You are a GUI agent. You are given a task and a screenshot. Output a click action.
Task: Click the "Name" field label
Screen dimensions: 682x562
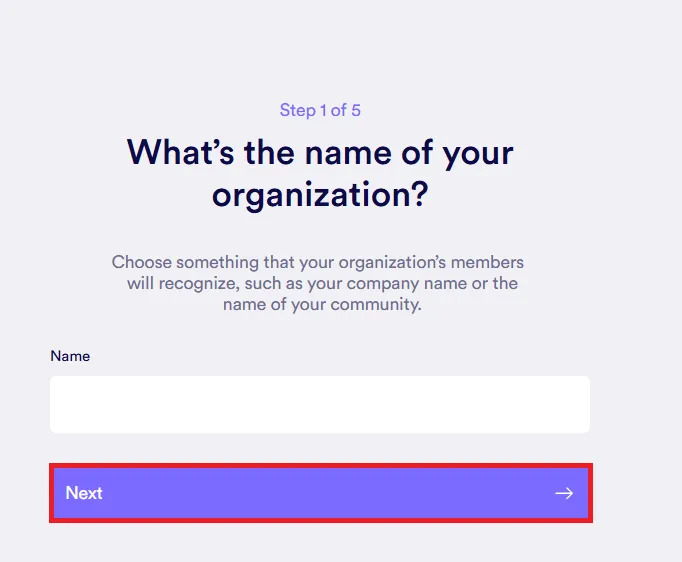pyautogui.click(x=70, y=356)
